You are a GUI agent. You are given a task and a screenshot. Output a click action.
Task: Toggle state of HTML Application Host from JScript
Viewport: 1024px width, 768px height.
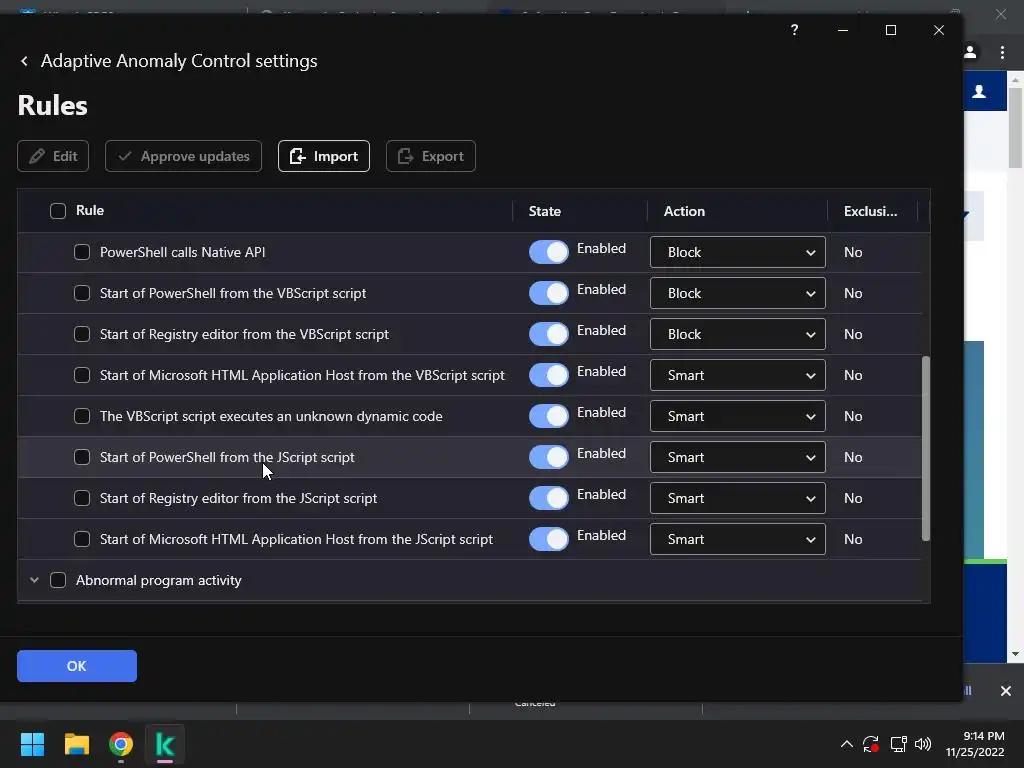[x=549, y=539]
